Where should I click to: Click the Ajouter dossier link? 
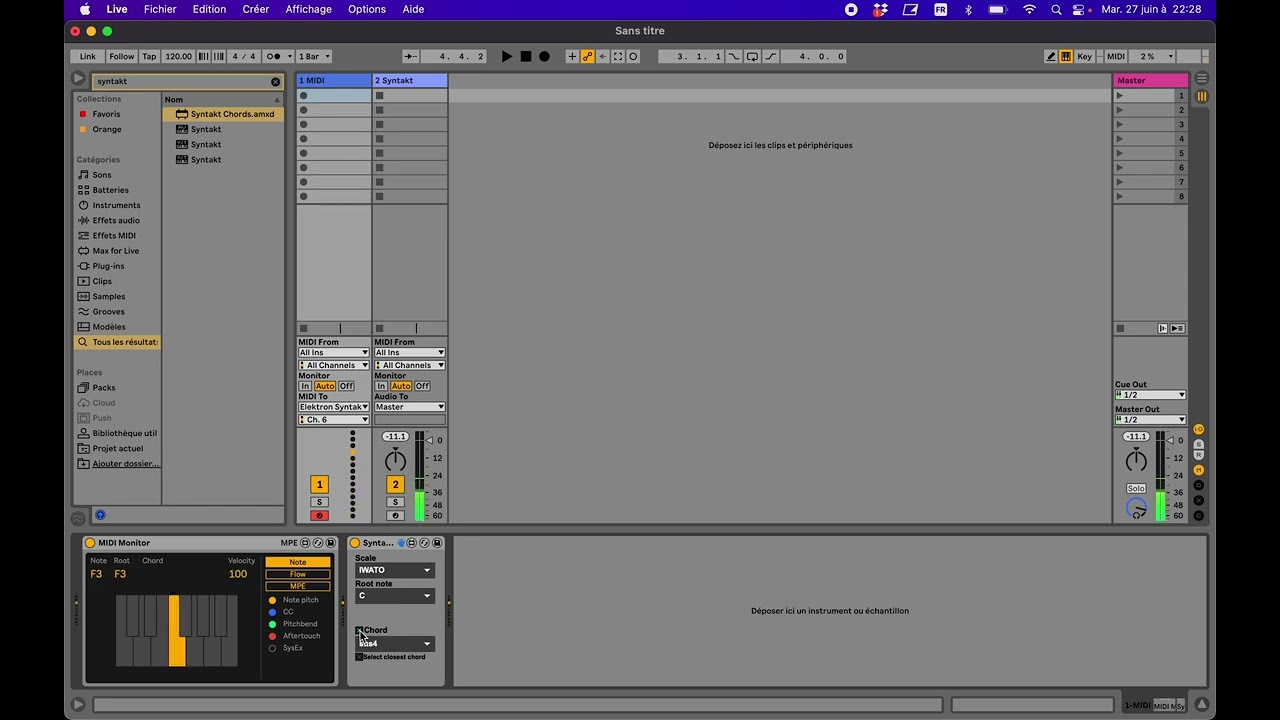pos(126,464)
